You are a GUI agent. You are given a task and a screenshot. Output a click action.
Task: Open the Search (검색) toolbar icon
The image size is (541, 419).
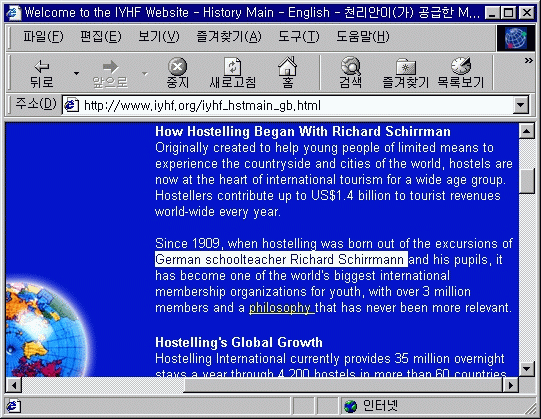pos(351,66)
